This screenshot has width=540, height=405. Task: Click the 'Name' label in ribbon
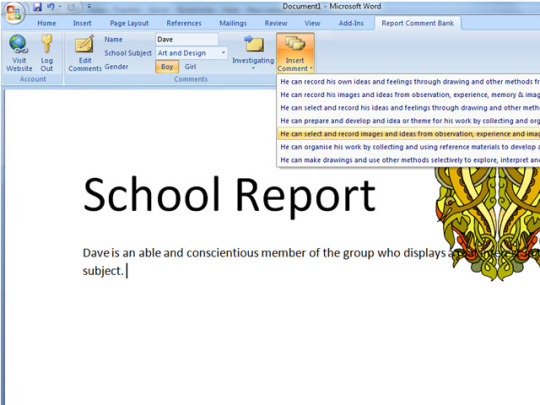pyautogui.click(x=113, y=39)
